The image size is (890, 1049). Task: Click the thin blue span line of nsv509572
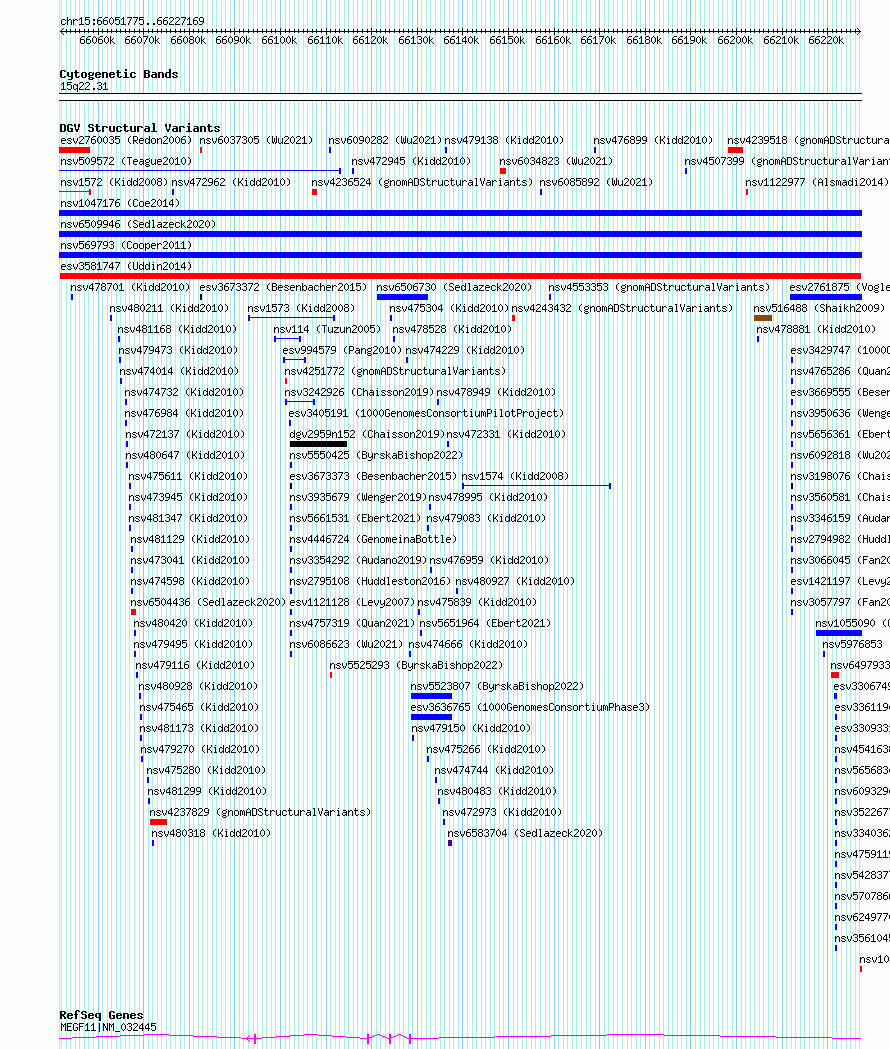tap(200, 171)
